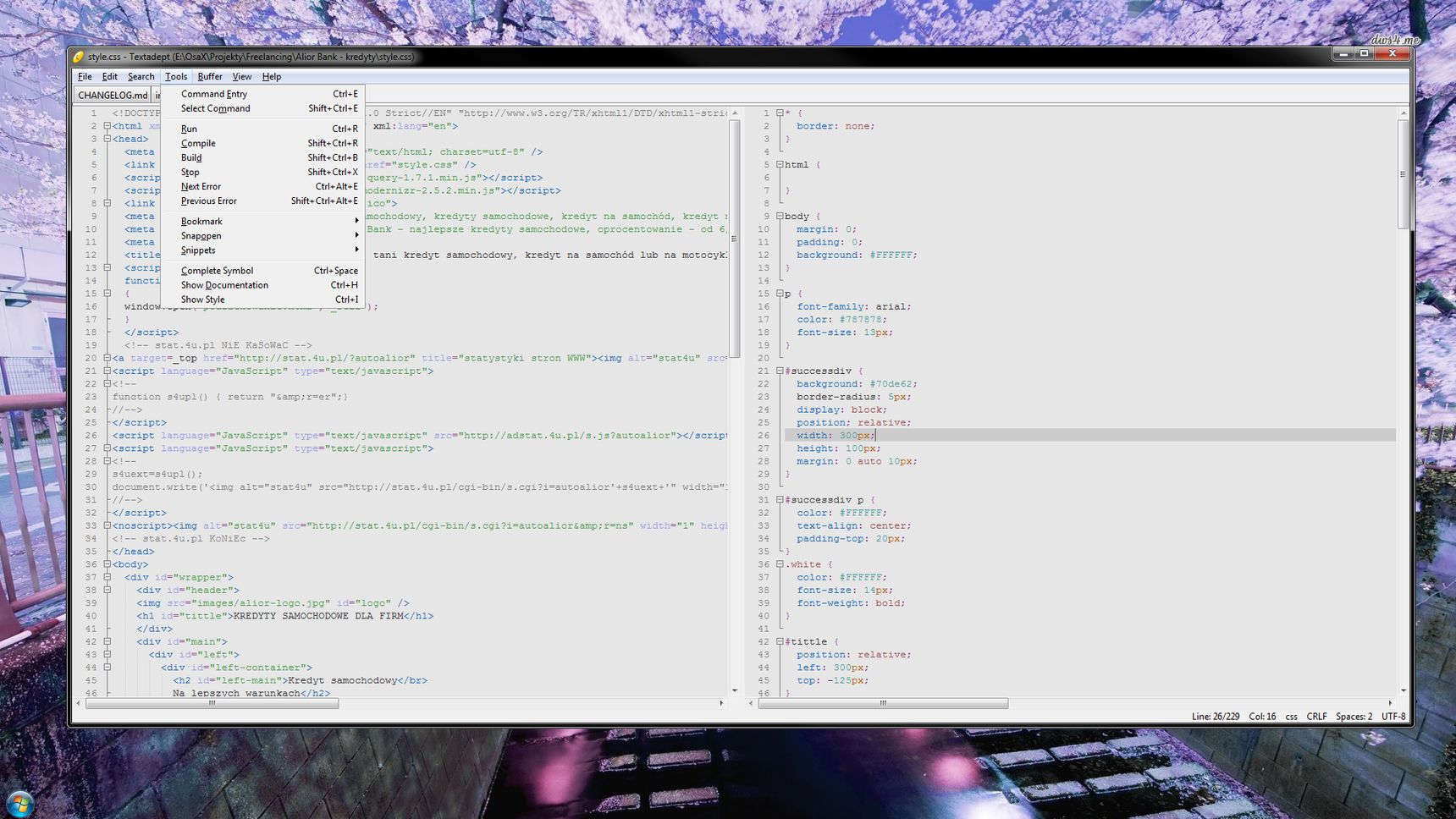The height and width of the screenshot is (819, 1456).
Task: Click the "css" lexer status entry
Action: point(1291,716)
